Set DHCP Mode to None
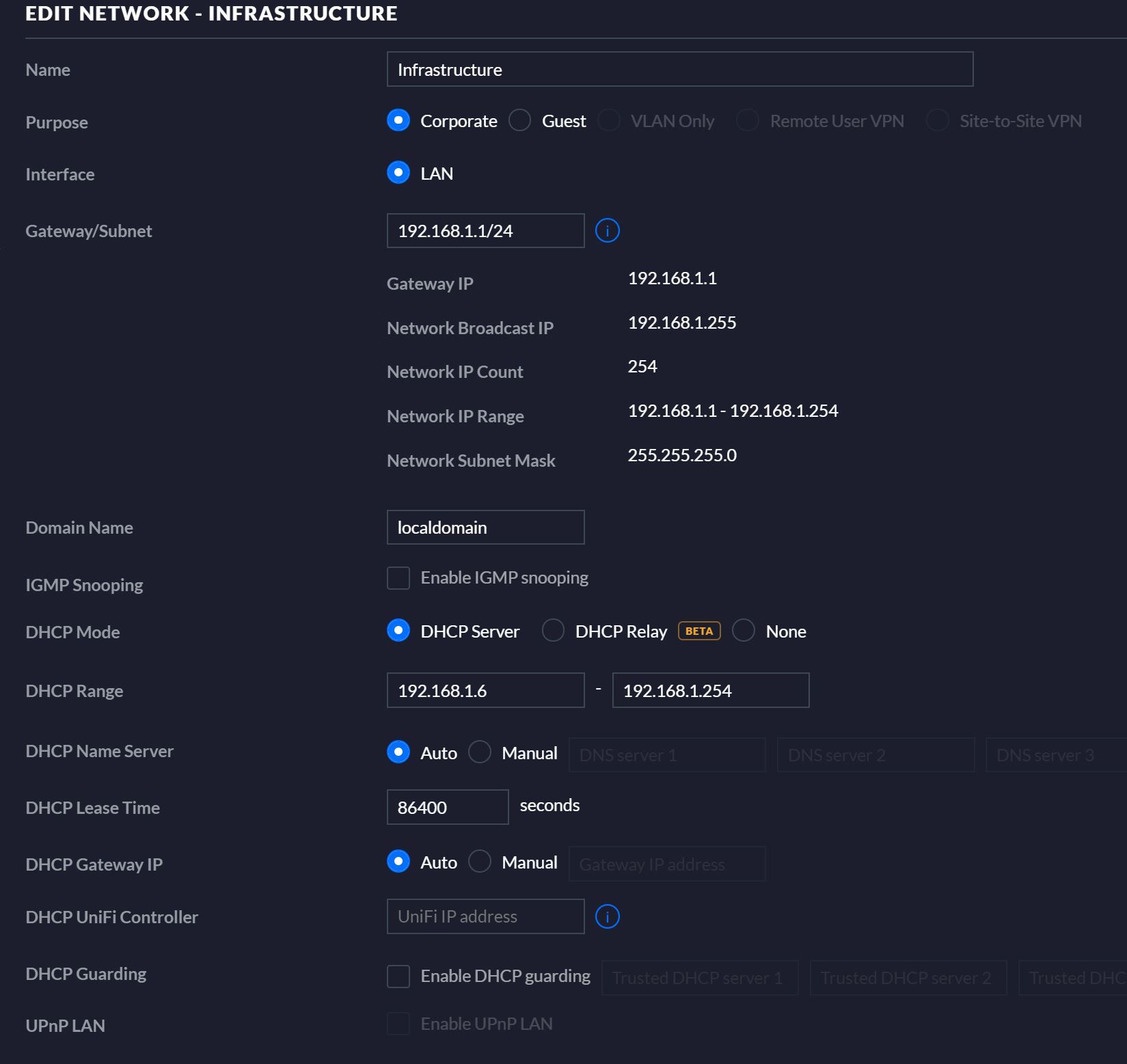This screenshot has height=1064, width=1127. 744,631
